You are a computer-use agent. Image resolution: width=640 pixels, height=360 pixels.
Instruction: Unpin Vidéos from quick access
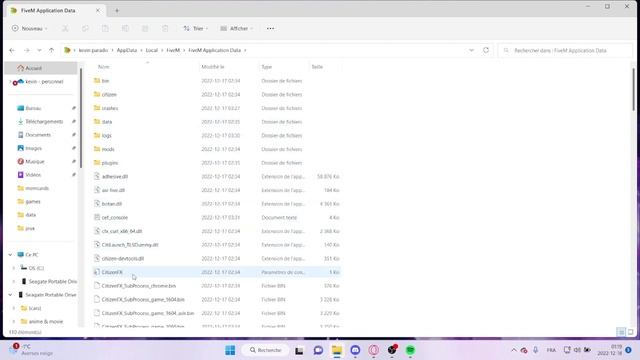(74, 175)
